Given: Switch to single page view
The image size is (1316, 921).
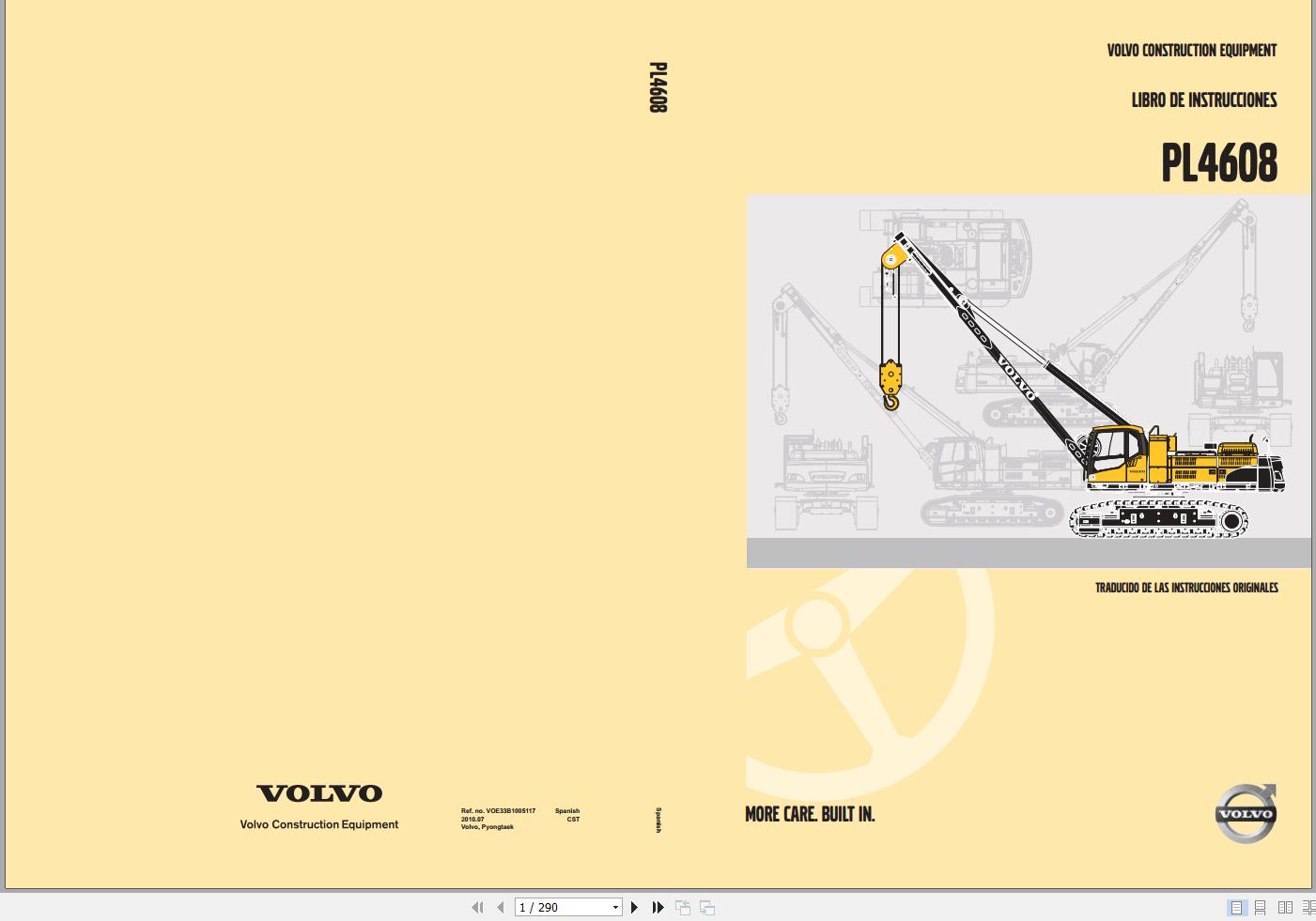Looking at the screenshot, I should click(1237, 907).
